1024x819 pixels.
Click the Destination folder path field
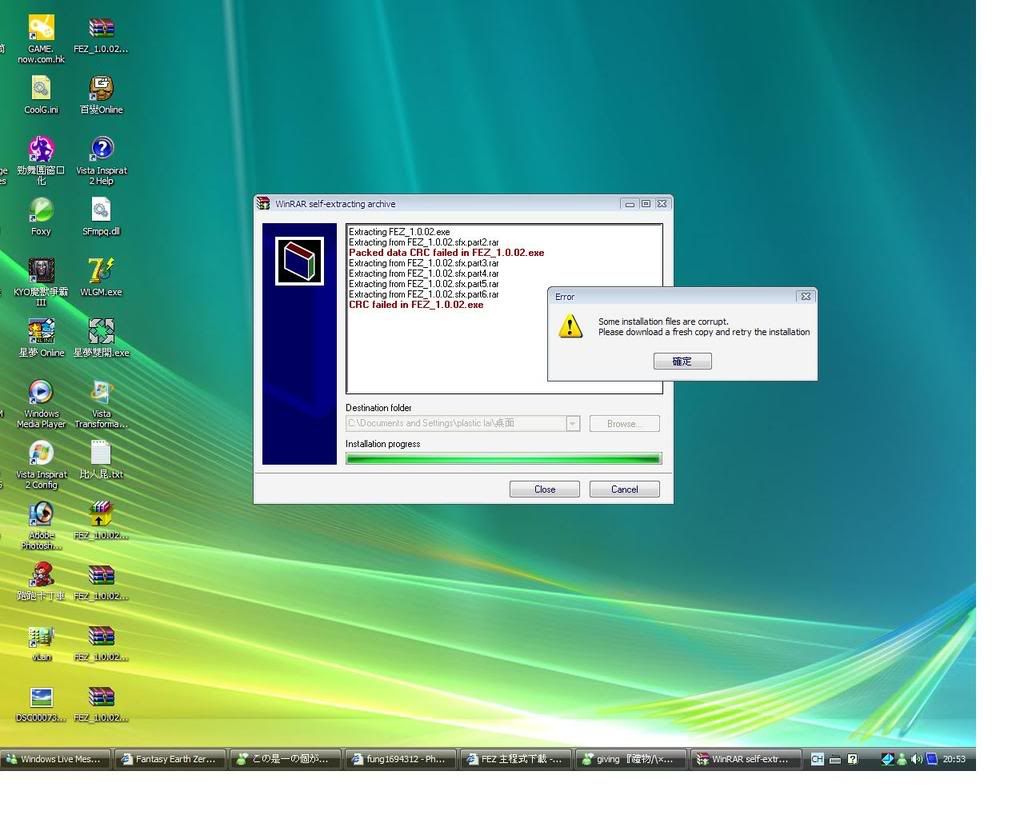[x=456, y=424]
